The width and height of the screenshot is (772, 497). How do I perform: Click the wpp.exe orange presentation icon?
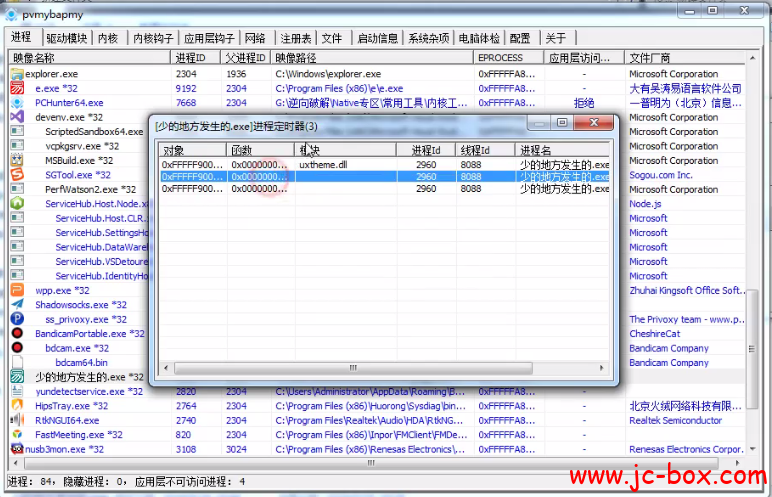pos(17,290)
